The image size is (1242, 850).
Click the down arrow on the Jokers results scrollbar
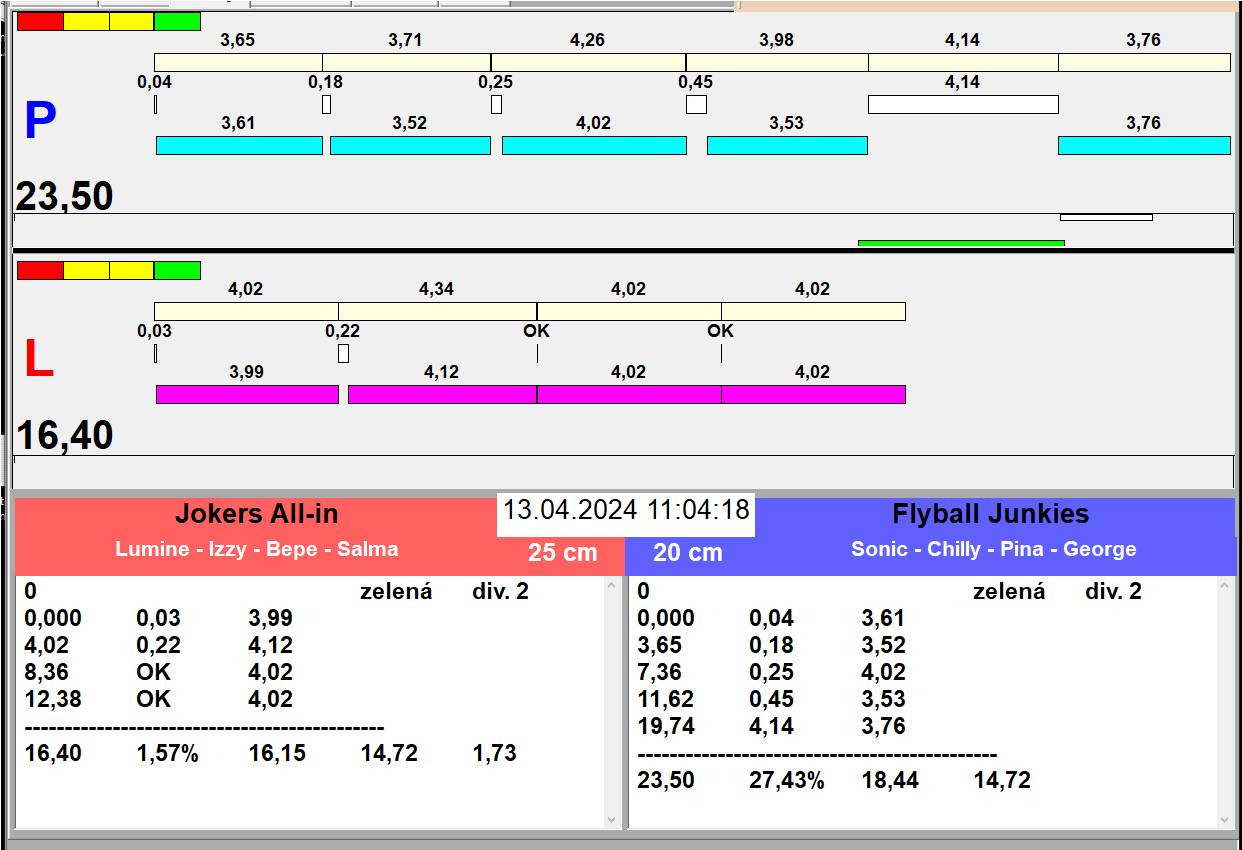pyautogui.click(x=613, y=819)
